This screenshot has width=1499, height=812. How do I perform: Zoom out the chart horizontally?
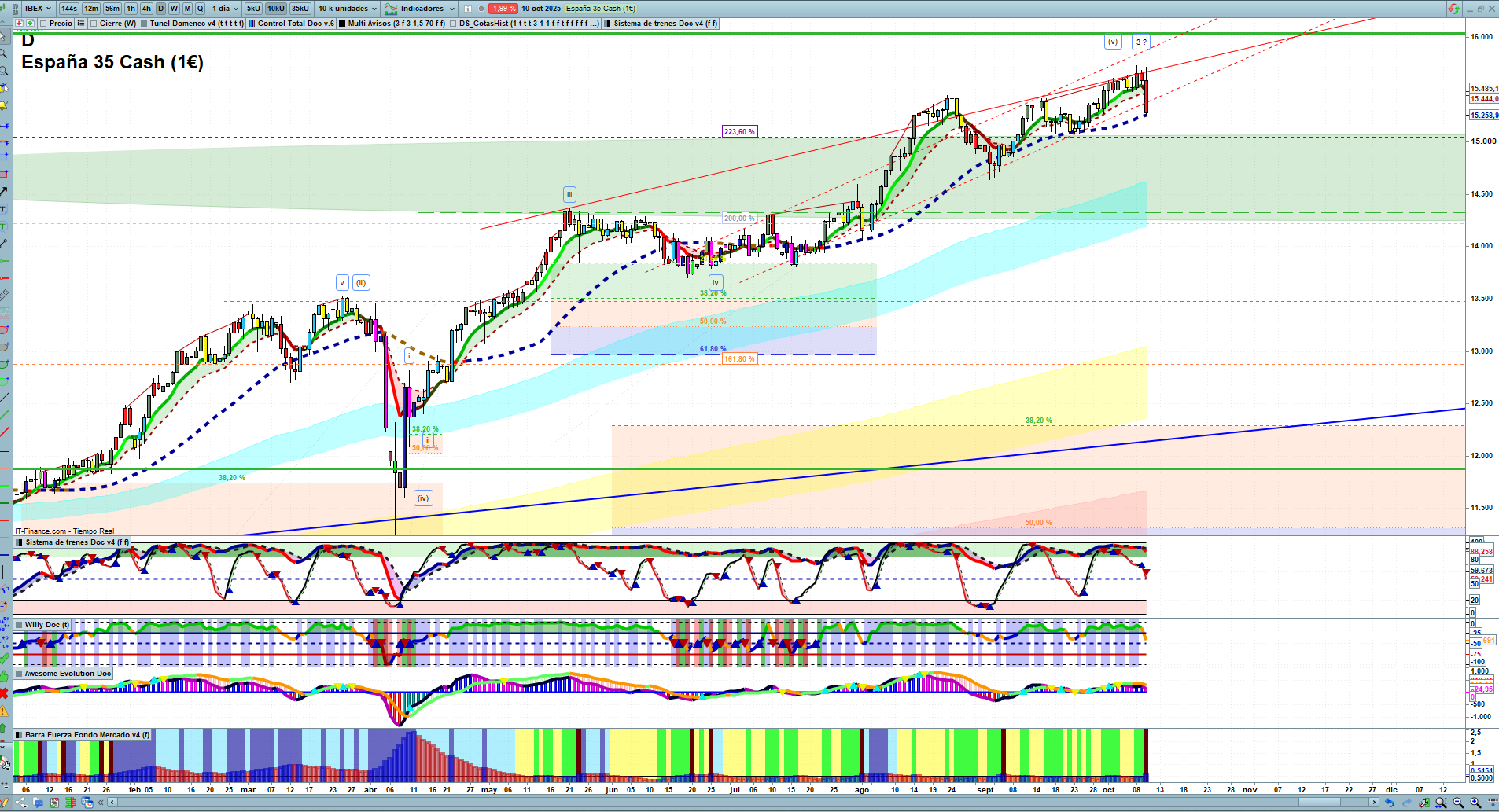coord(1458,803)
